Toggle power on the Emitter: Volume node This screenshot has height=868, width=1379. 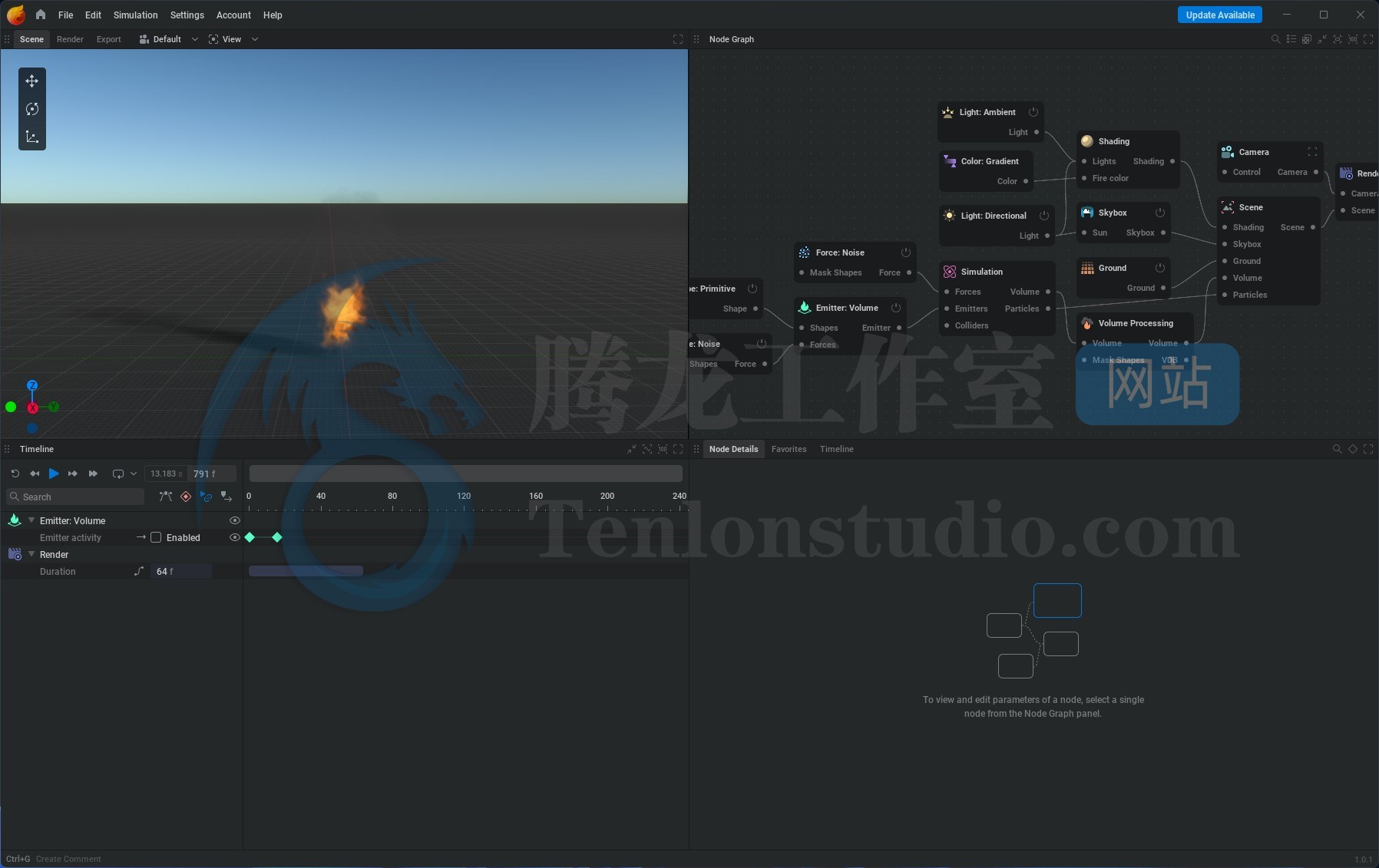pyautogui.click(x=896, y=308)
